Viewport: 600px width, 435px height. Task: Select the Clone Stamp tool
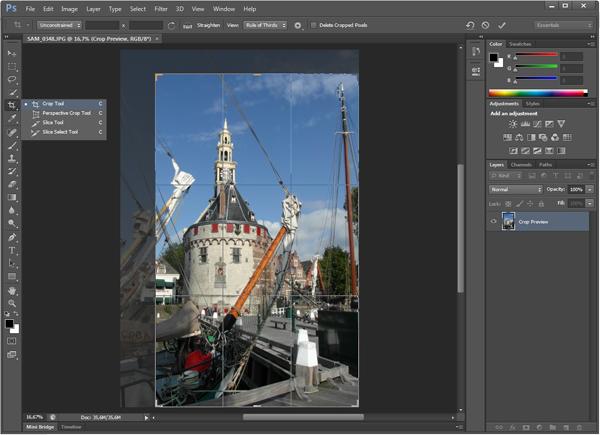pos(12,158)
